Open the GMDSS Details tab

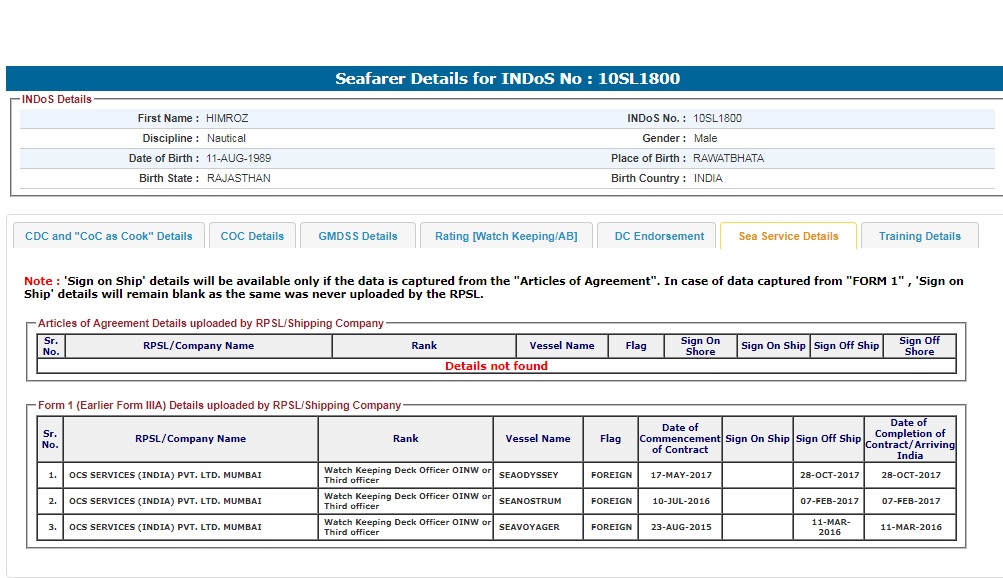(x=358, y=236)
